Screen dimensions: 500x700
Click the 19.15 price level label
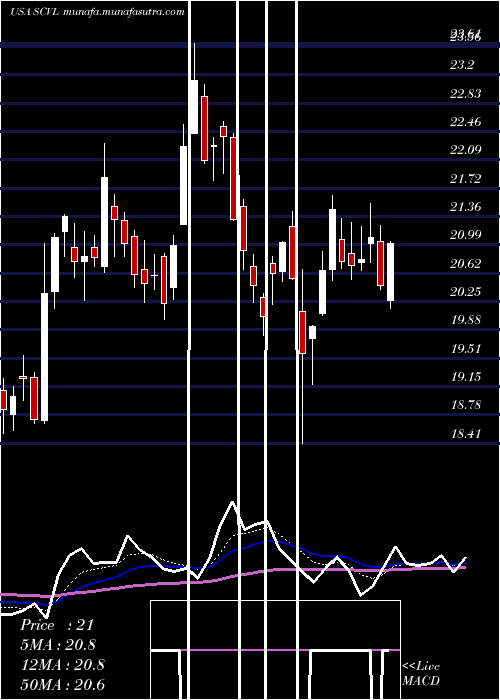(466, 377)
